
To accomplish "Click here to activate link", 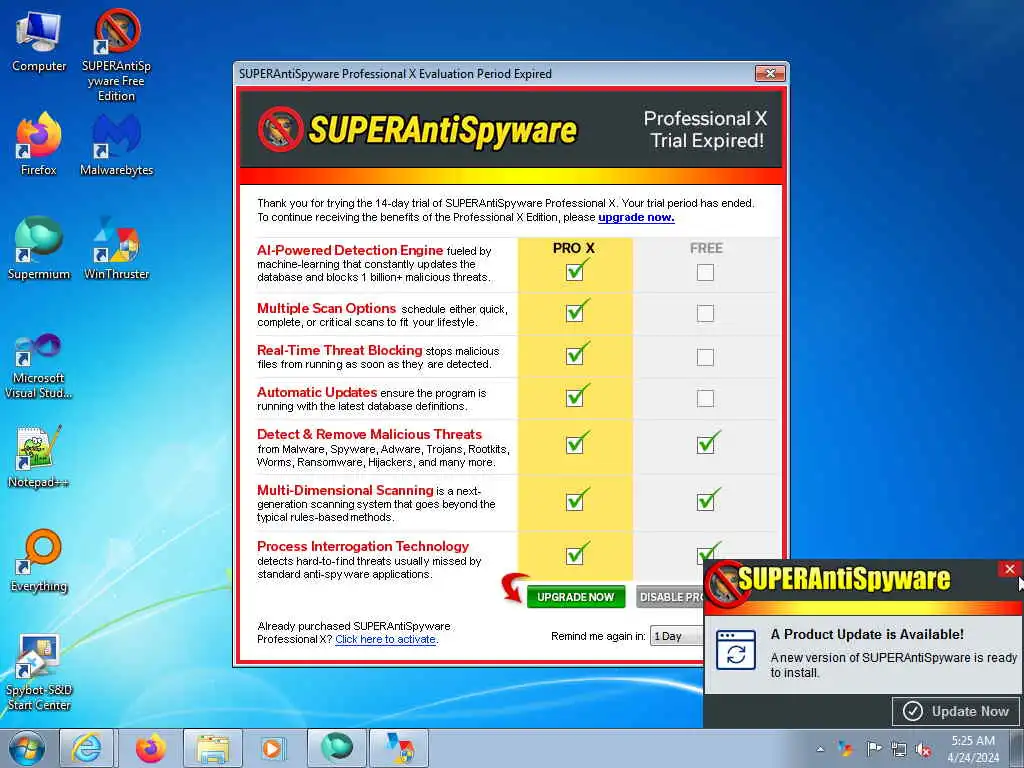I will pos(386,639).
